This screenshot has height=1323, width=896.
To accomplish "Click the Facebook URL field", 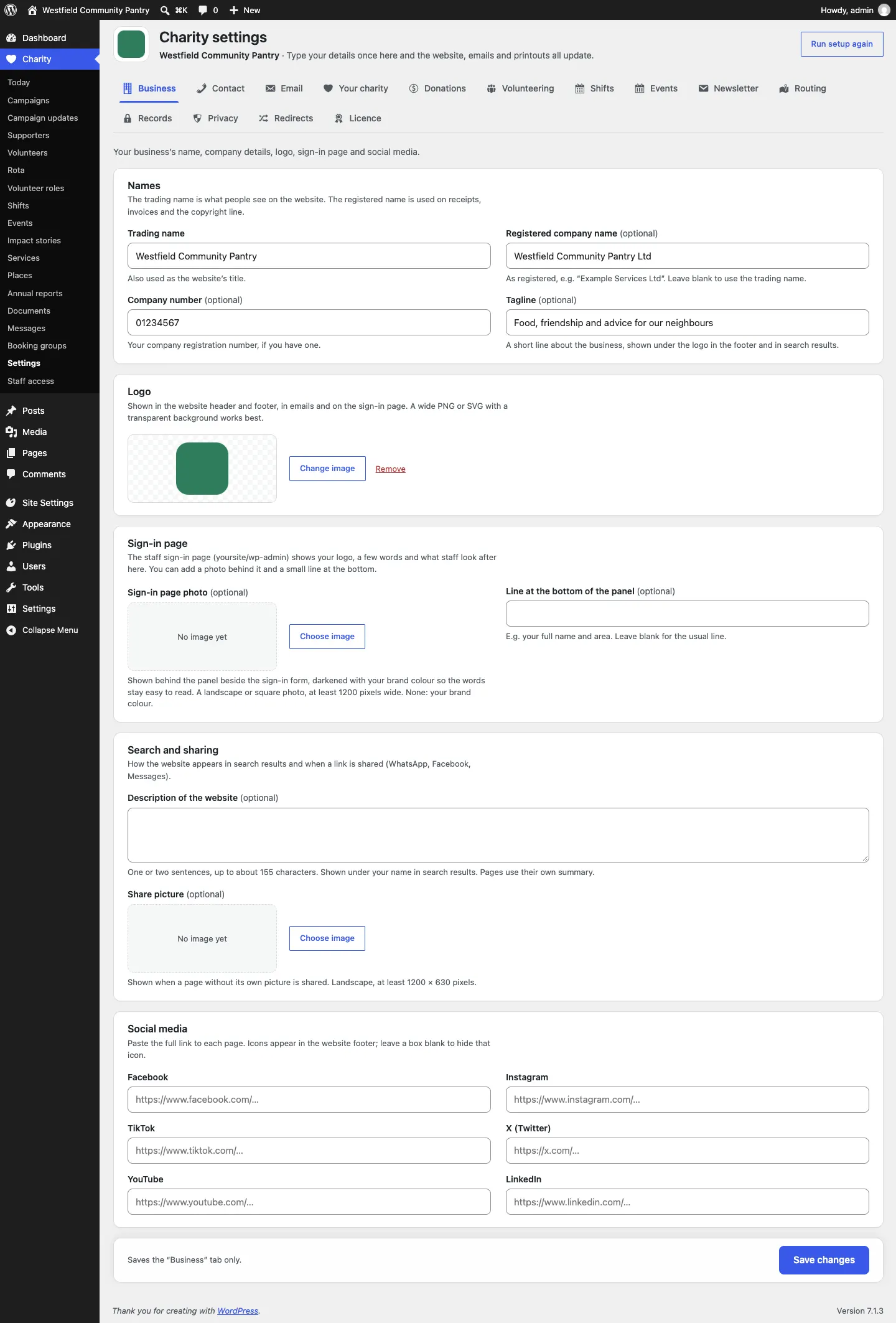I will (x=309, y=1100).
